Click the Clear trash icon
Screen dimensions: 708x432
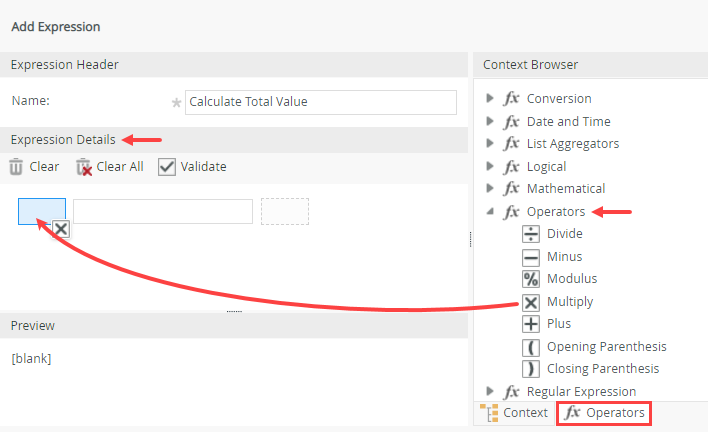pos(17,167)
